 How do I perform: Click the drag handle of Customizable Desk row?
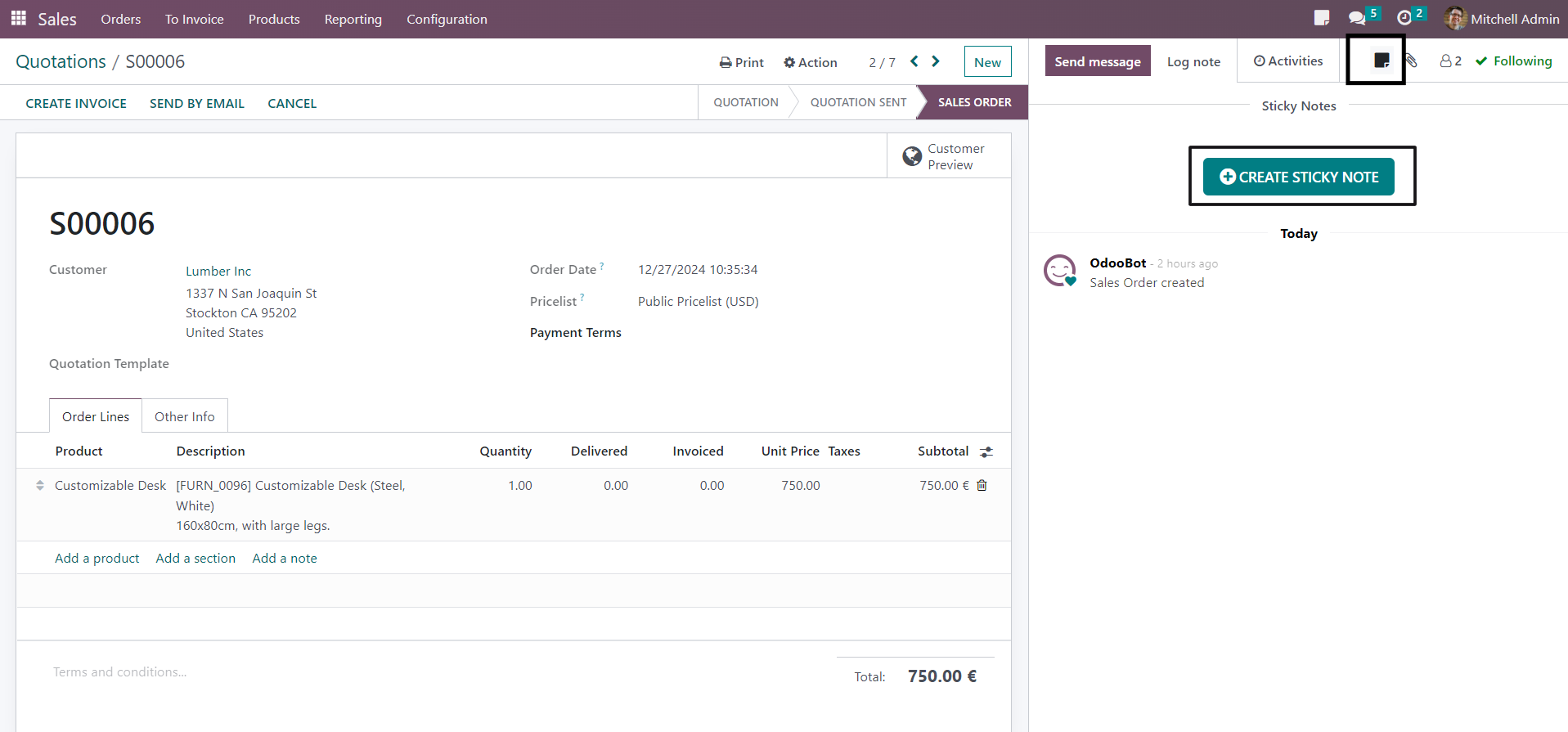pos(40,486)
